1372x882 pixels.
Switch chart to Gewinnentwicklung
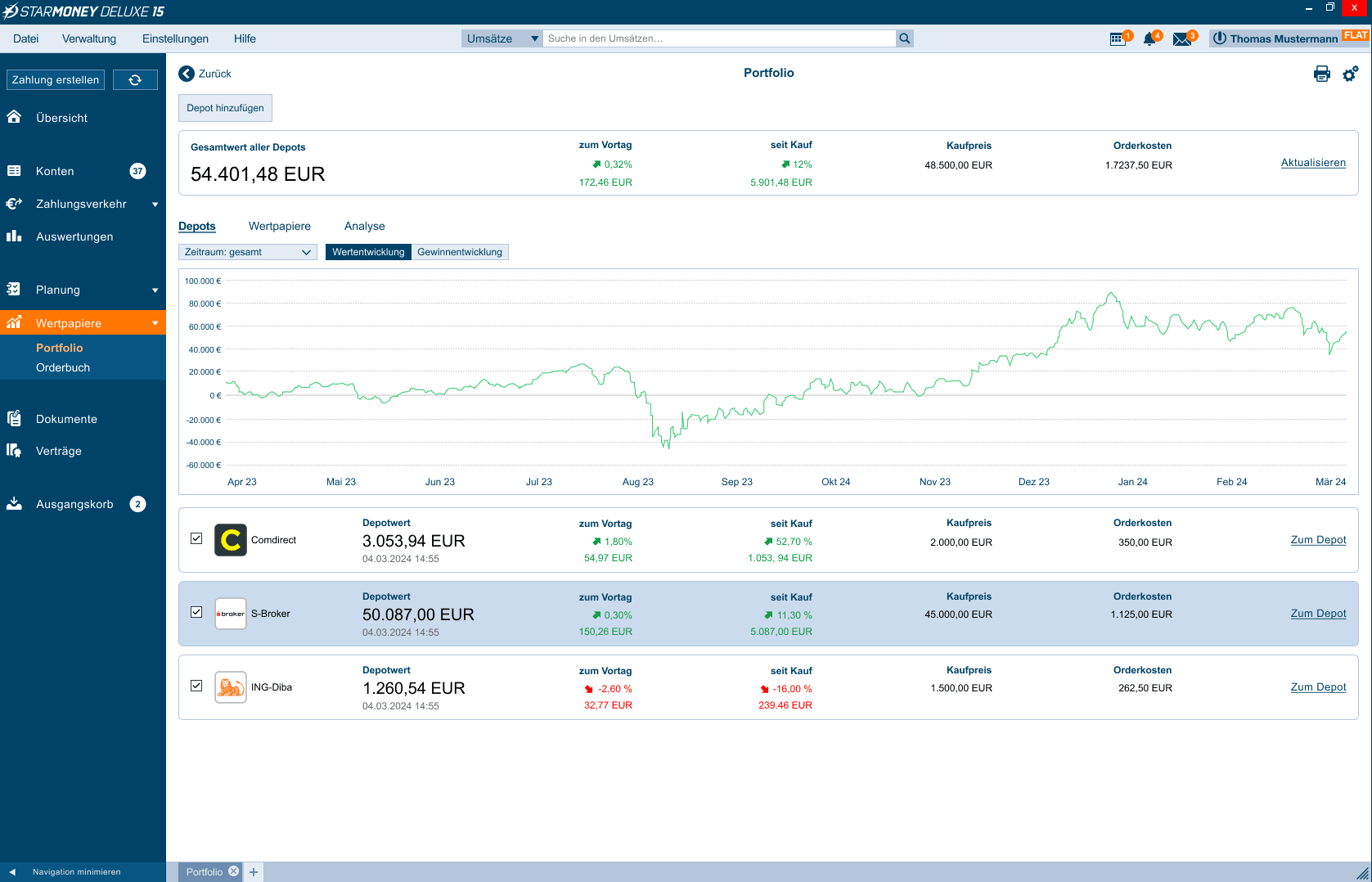click(x=460, y=252)
